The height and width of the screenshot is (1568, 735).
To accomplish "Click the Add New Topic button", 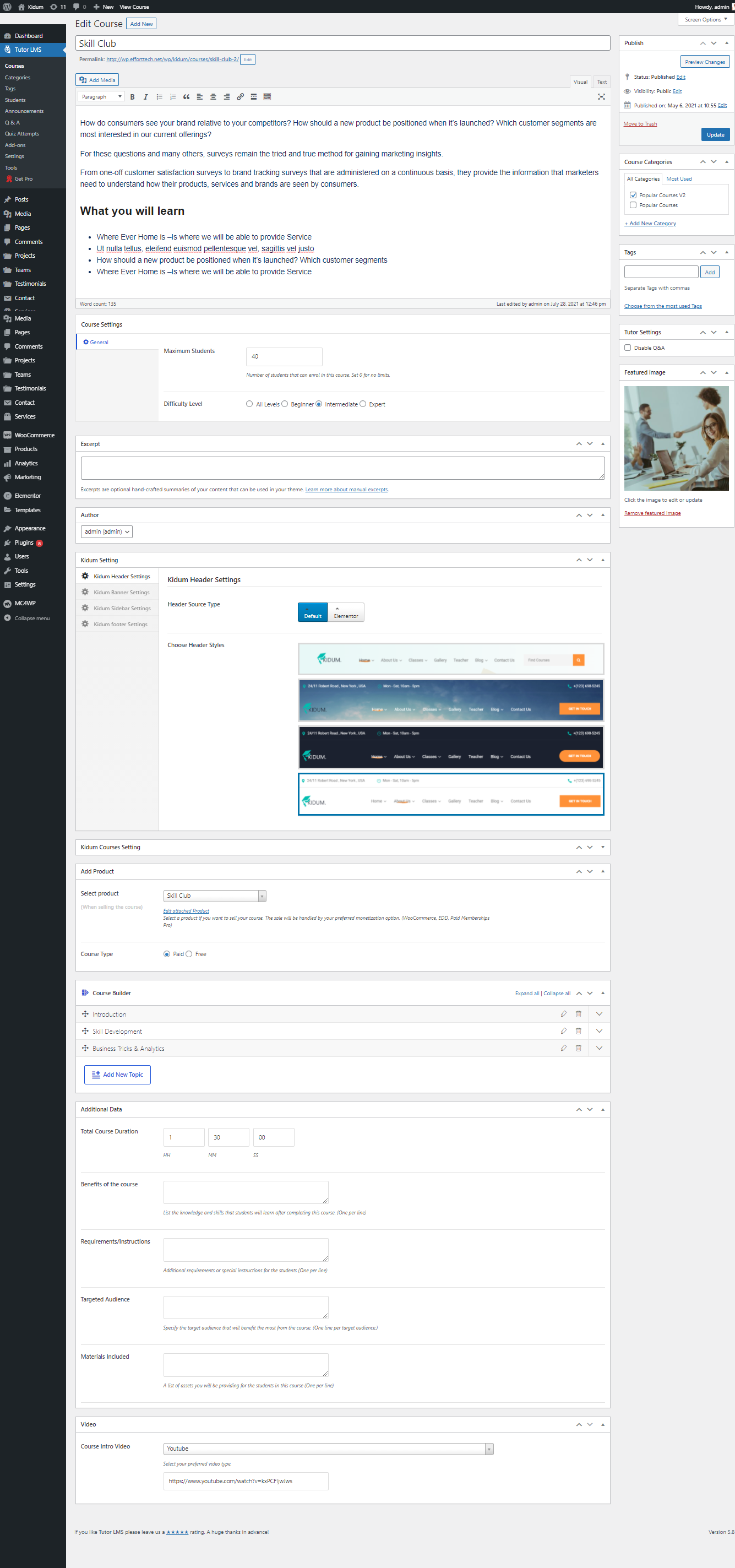I will (117, 1075).
